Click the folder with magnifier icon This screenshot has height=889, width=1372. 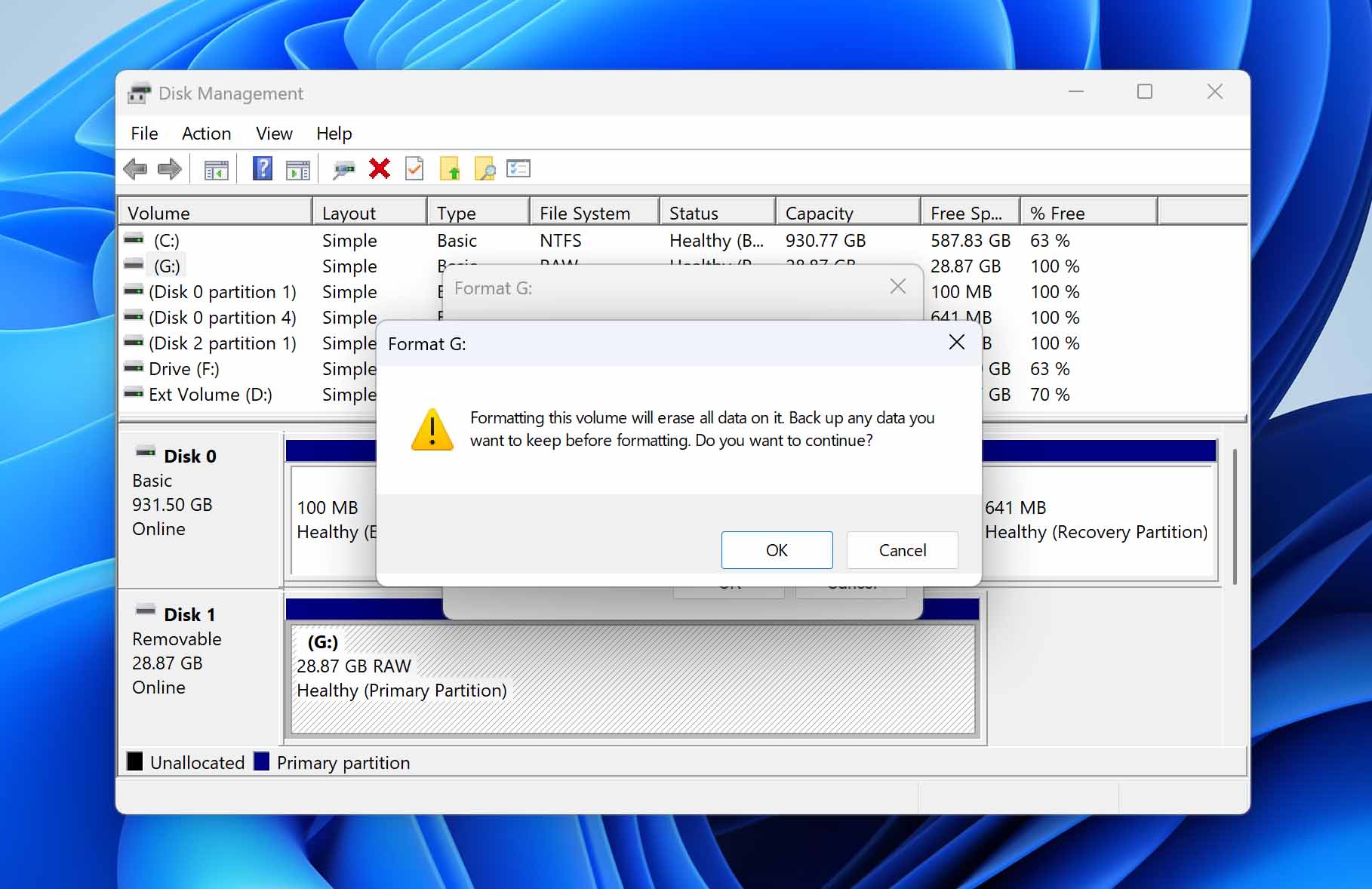(x=485, y=168)
